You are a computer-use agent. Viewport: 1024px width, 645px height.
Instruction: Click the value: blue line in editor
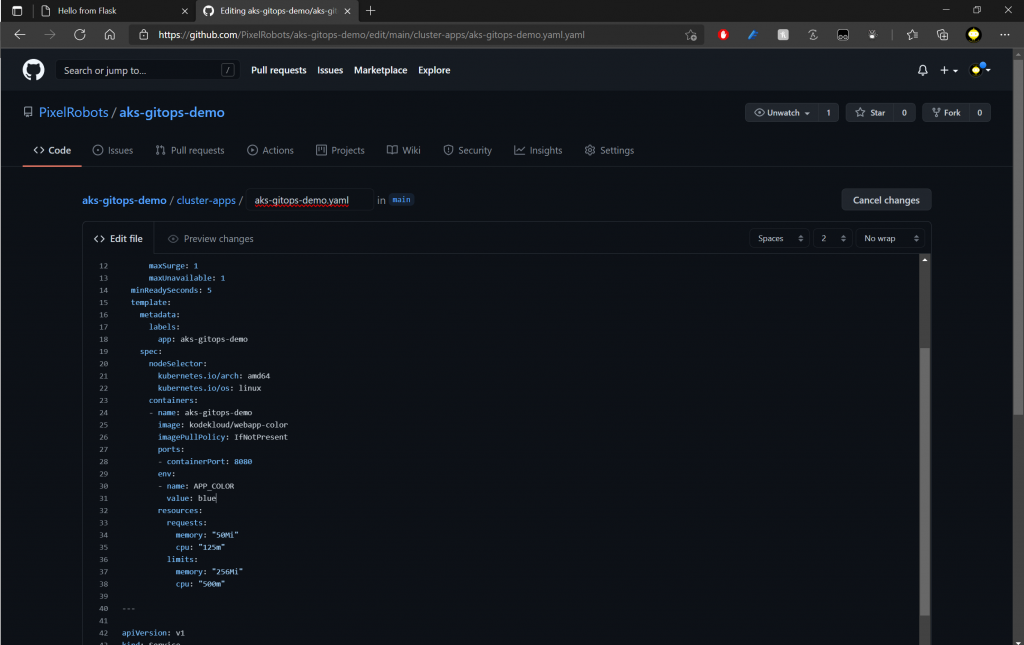click(x=191, y=498)
